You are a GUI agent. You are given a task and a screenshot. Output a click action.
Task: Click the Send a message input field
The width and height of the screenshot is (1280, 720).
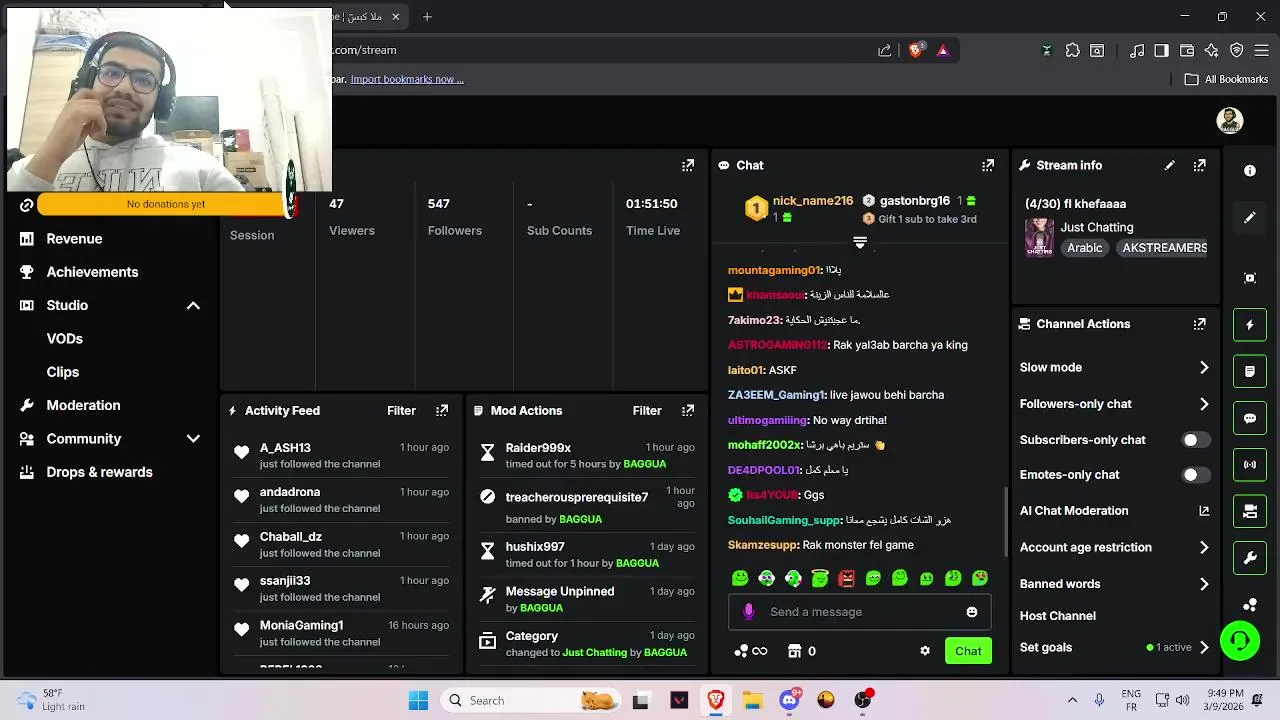tap(860, 612)
